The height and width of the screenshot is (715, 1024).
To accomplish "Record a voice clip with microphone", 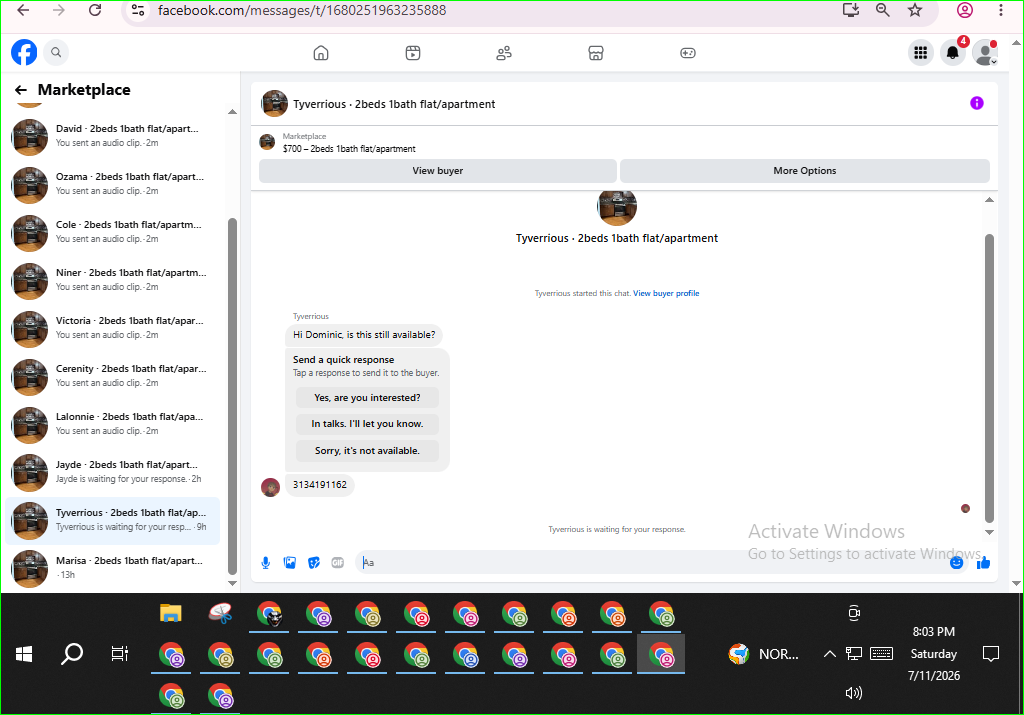I will [x=266, y=563].
